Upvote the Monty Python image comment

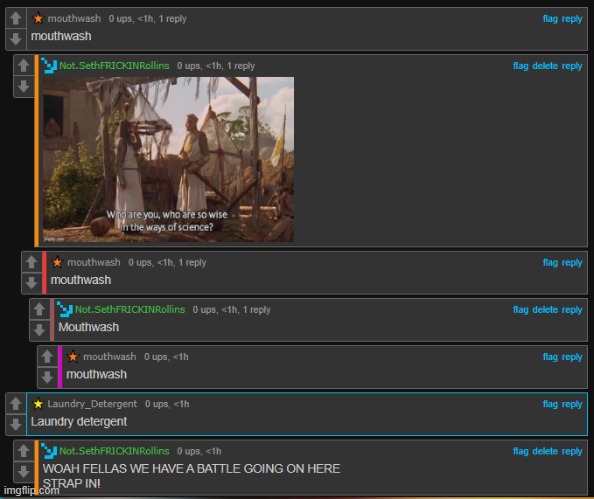tap(23, 66)
